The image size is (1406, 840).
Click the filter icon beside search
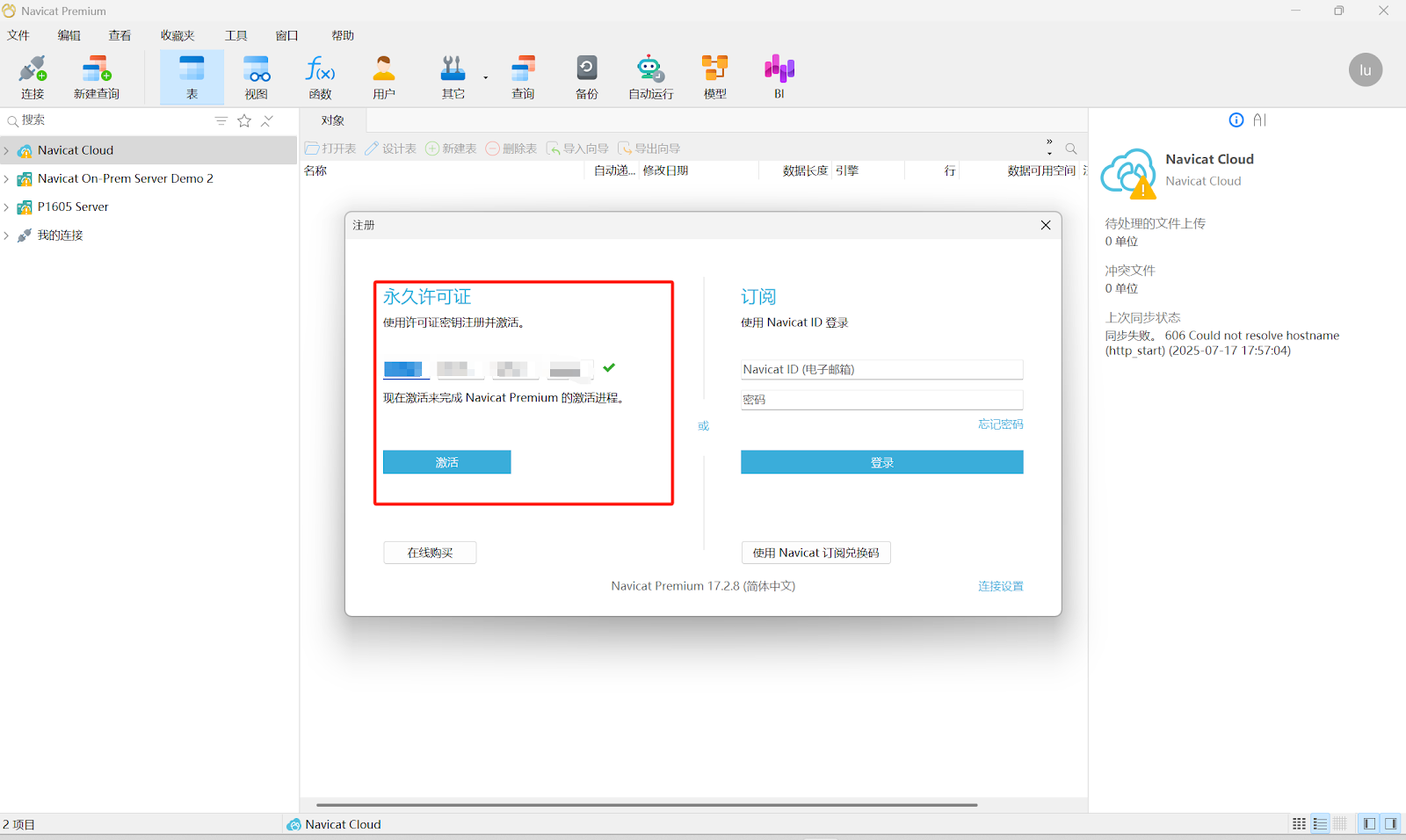coord(221,120)
